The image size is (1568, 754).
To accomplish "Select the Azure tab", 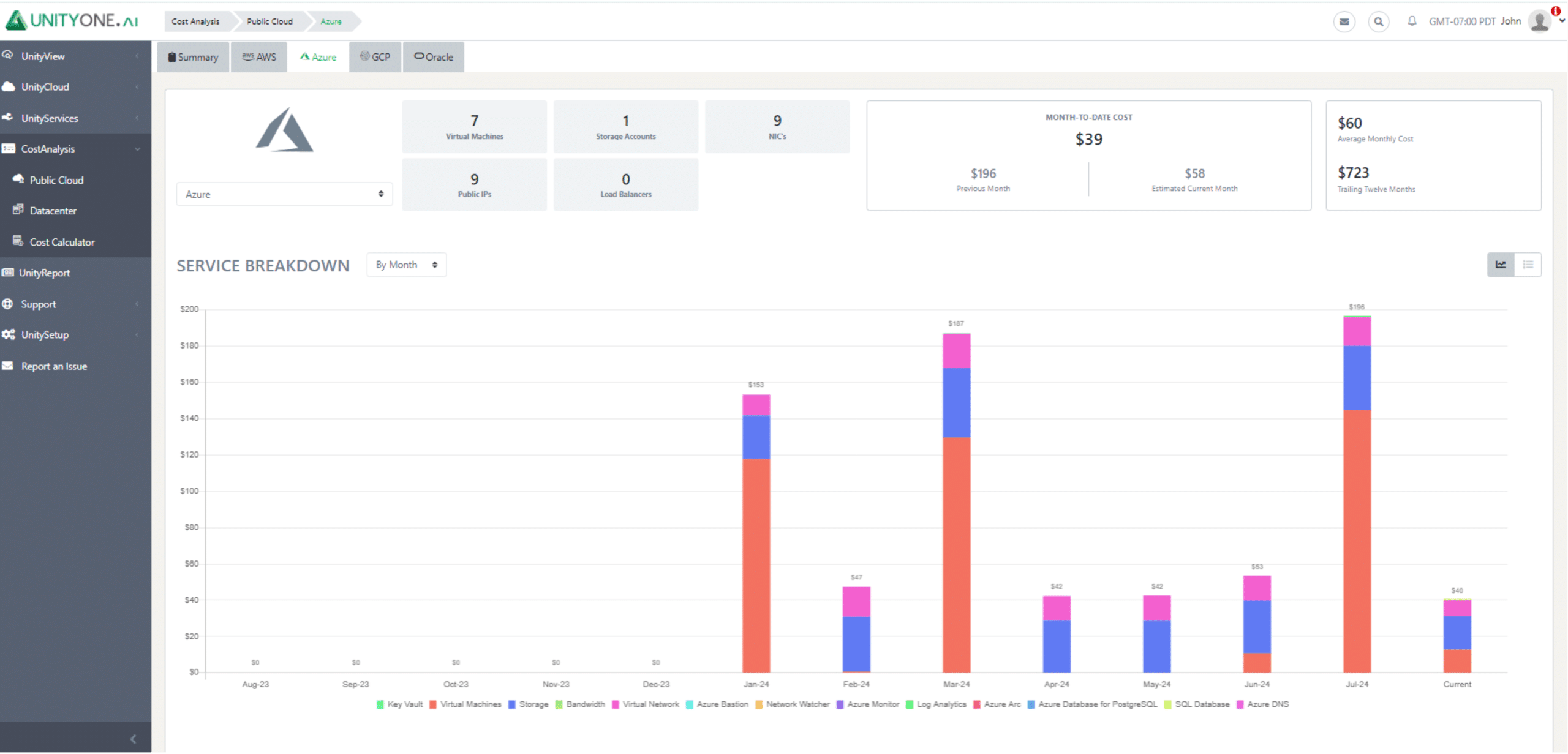I will tap(318, 57).
